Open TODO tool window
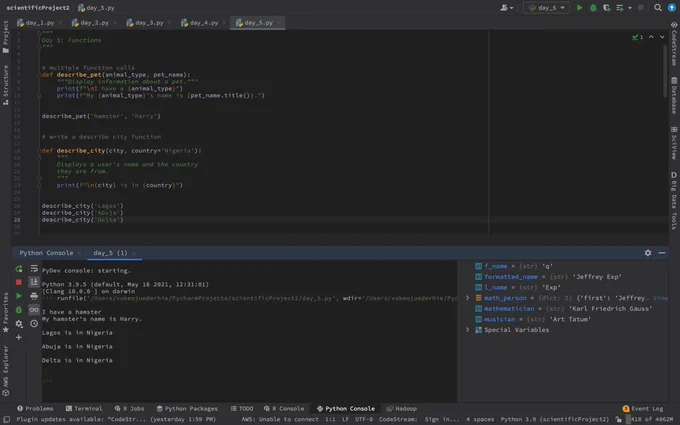680x425 pixels. pyautogui.click(x=242, y=409)
